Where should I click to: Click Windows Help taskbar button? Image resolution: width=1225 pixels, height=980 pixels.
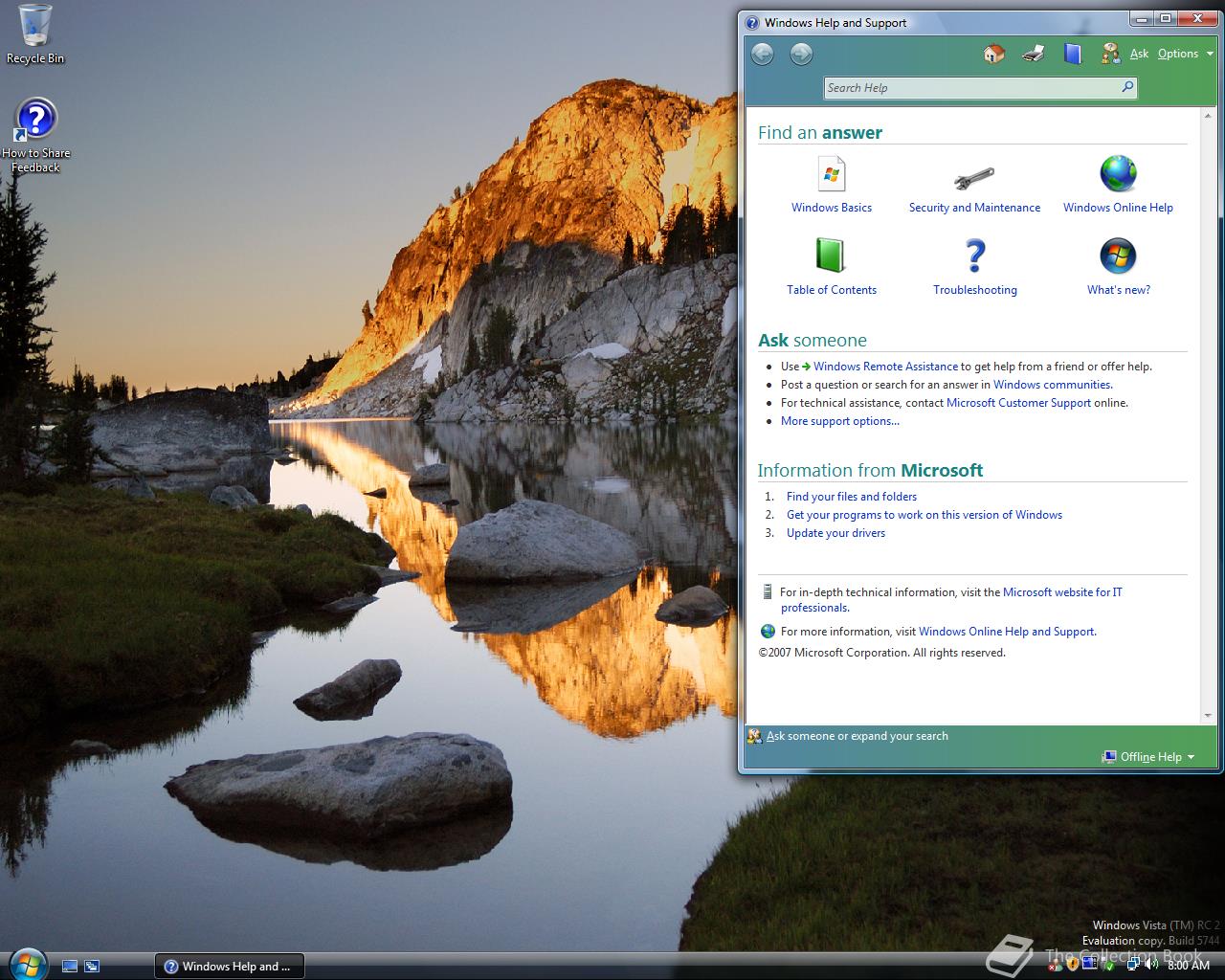coord(229,967)
